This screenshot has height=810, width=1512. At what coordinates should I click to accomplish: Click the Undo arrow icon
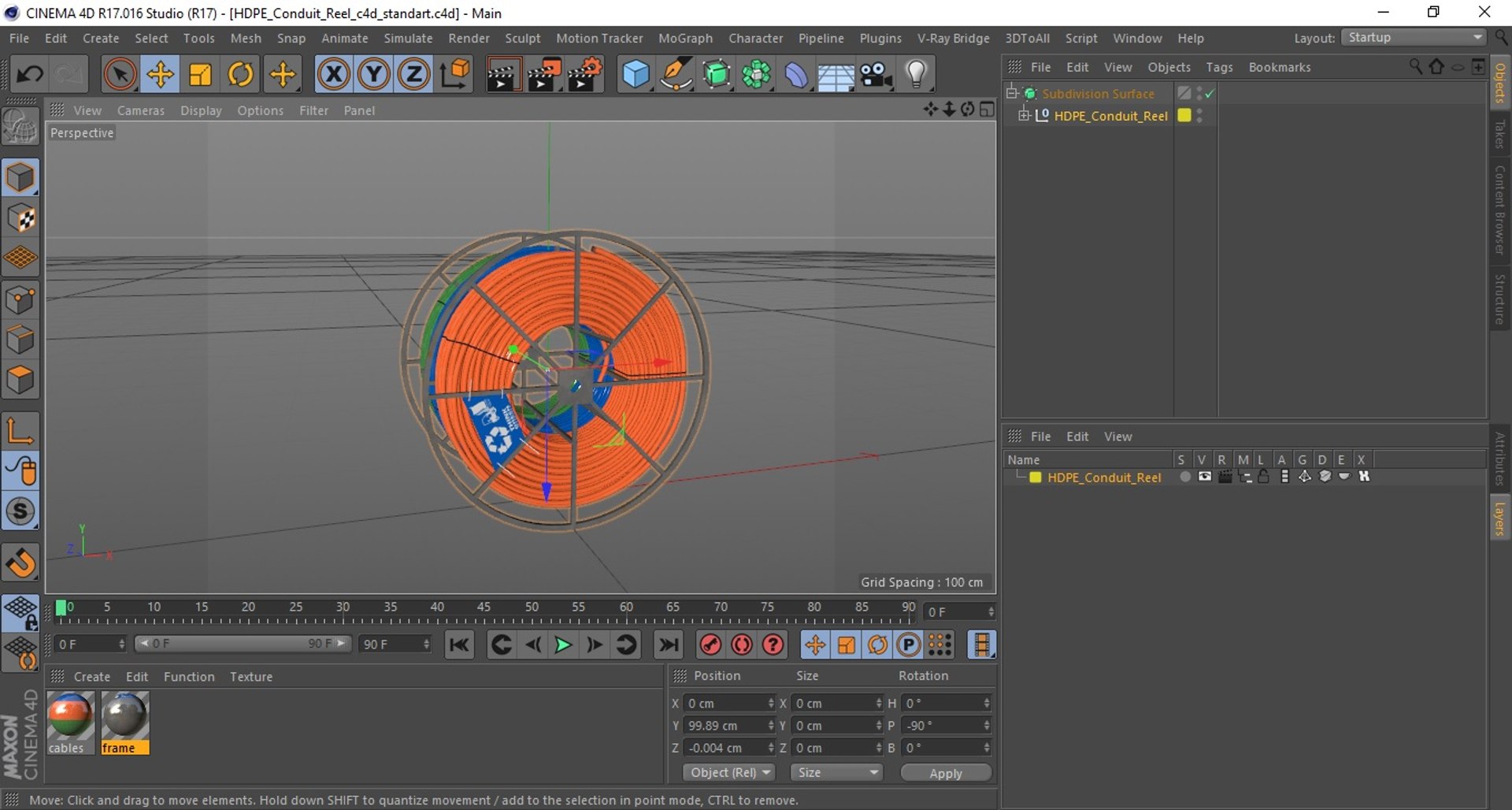(x=30, y=75)
